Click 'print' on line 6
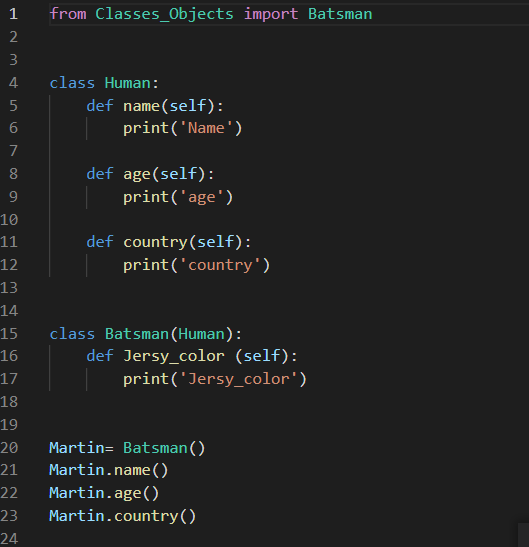 click(146, 128)
